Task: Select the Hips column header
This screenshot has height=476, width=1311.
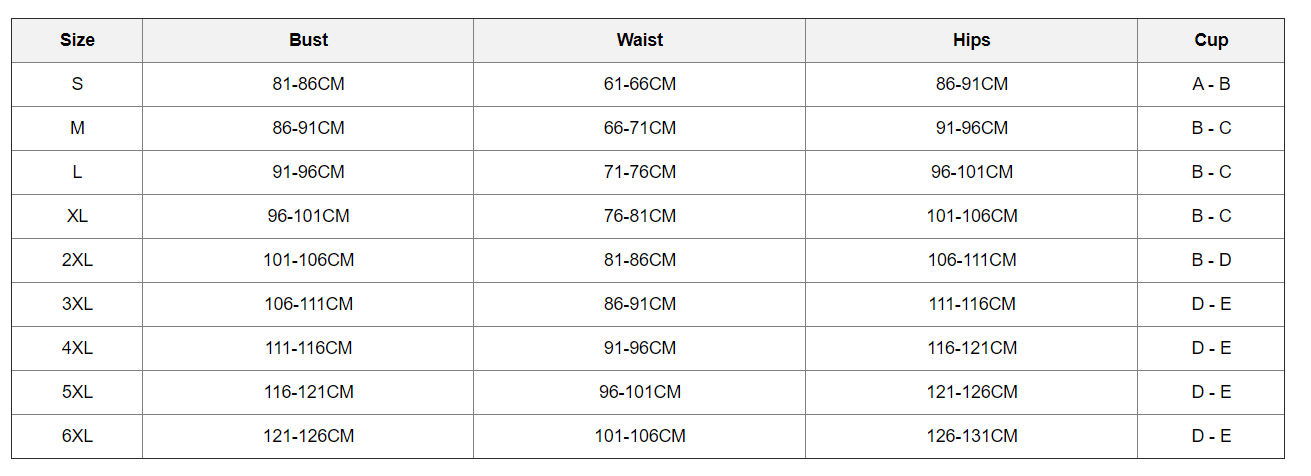Action: coord(971,40)
